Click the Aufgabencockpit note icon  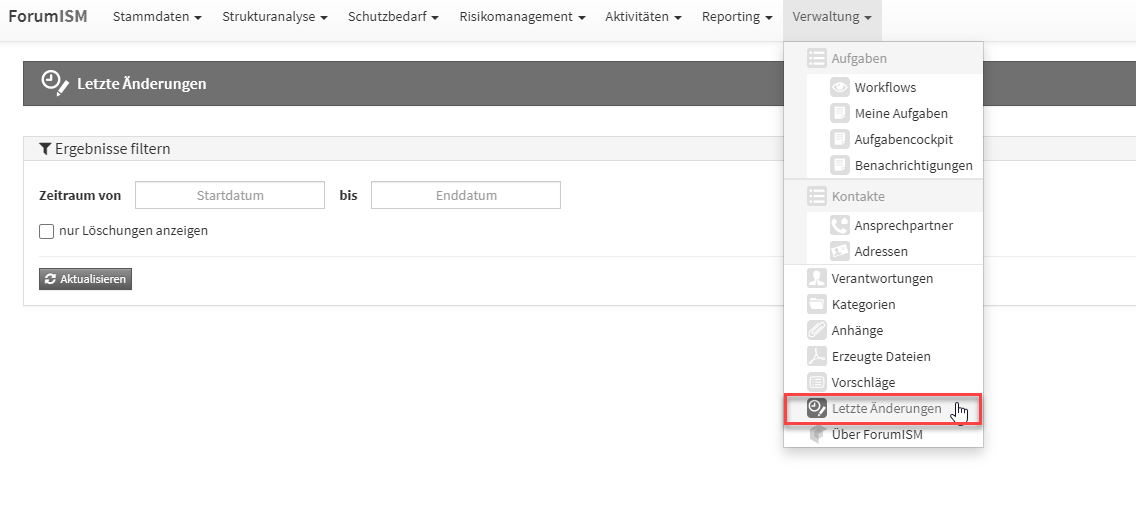pos(840,139)
